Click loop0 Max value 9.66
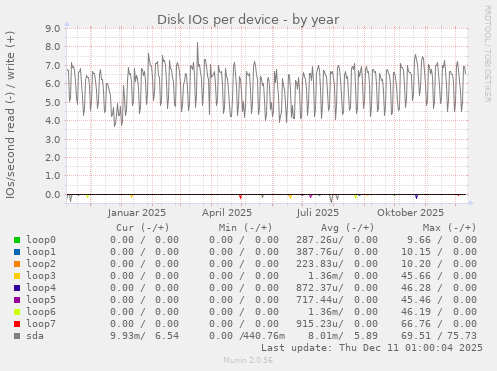The image size is (497, 371). pos(419,240)
